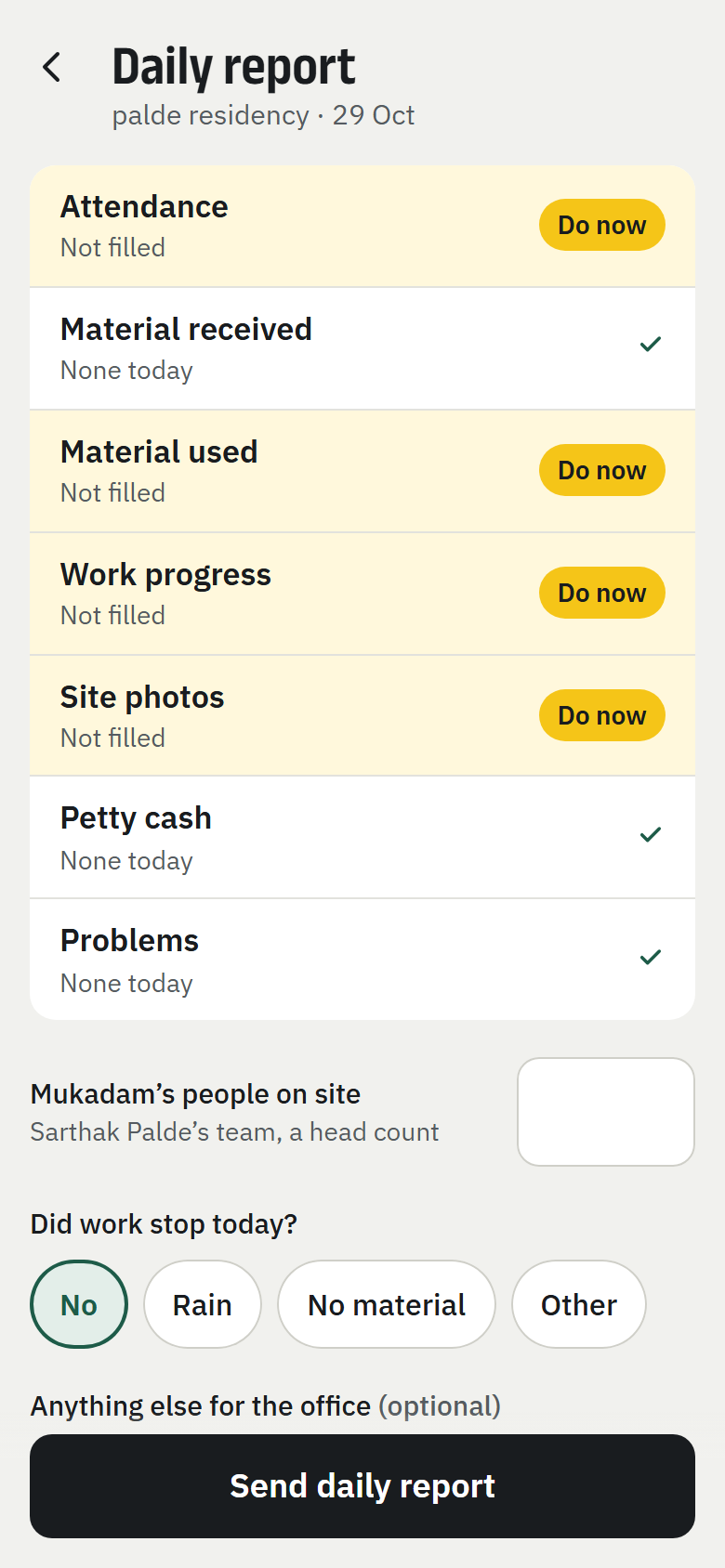Open the Material received row
The width and height of the screenshot is (725, 1568).
[362, 348]
